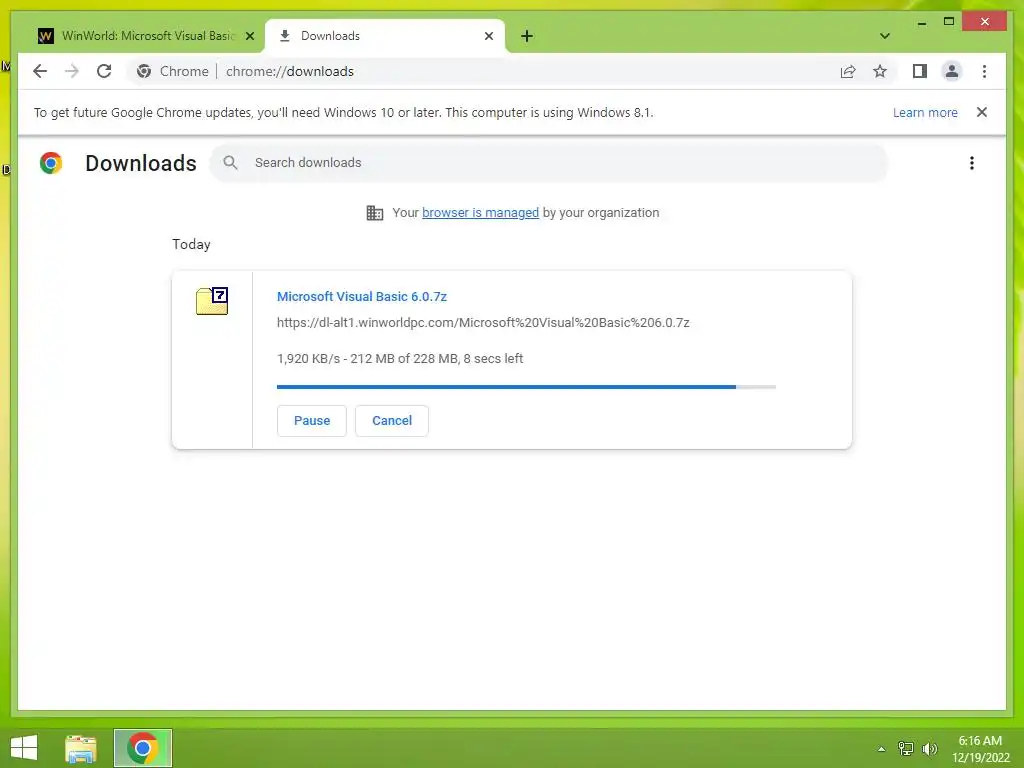Open the Windows Start button
The height and width of the screenshot is (768, 1024).
point(24,748)
